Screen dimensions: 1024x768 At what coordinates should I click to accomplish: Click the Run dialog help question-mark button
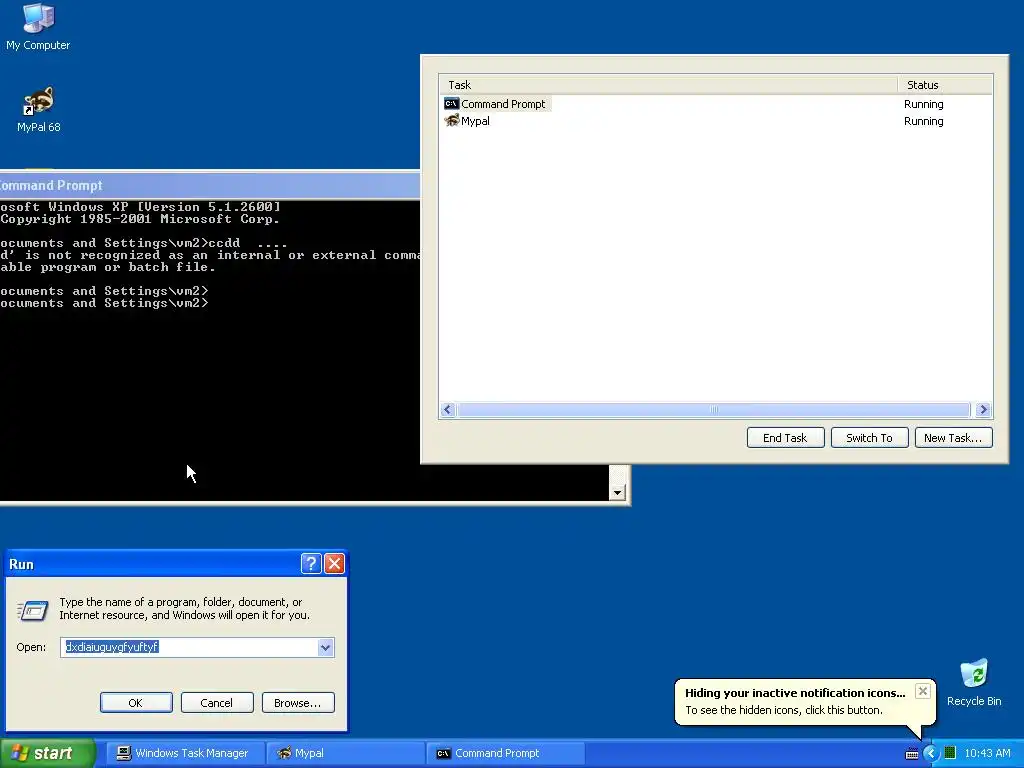point(311,564)
